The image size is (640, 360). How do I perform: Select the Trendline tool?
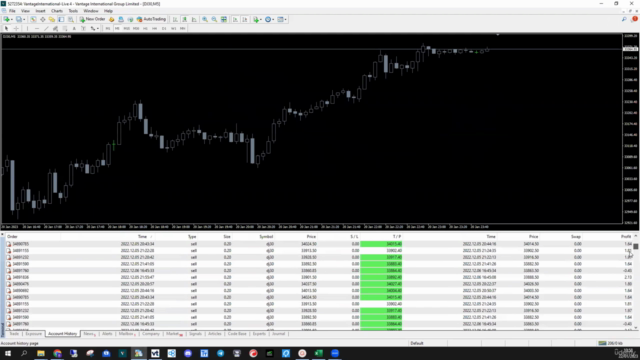[46, 28]
